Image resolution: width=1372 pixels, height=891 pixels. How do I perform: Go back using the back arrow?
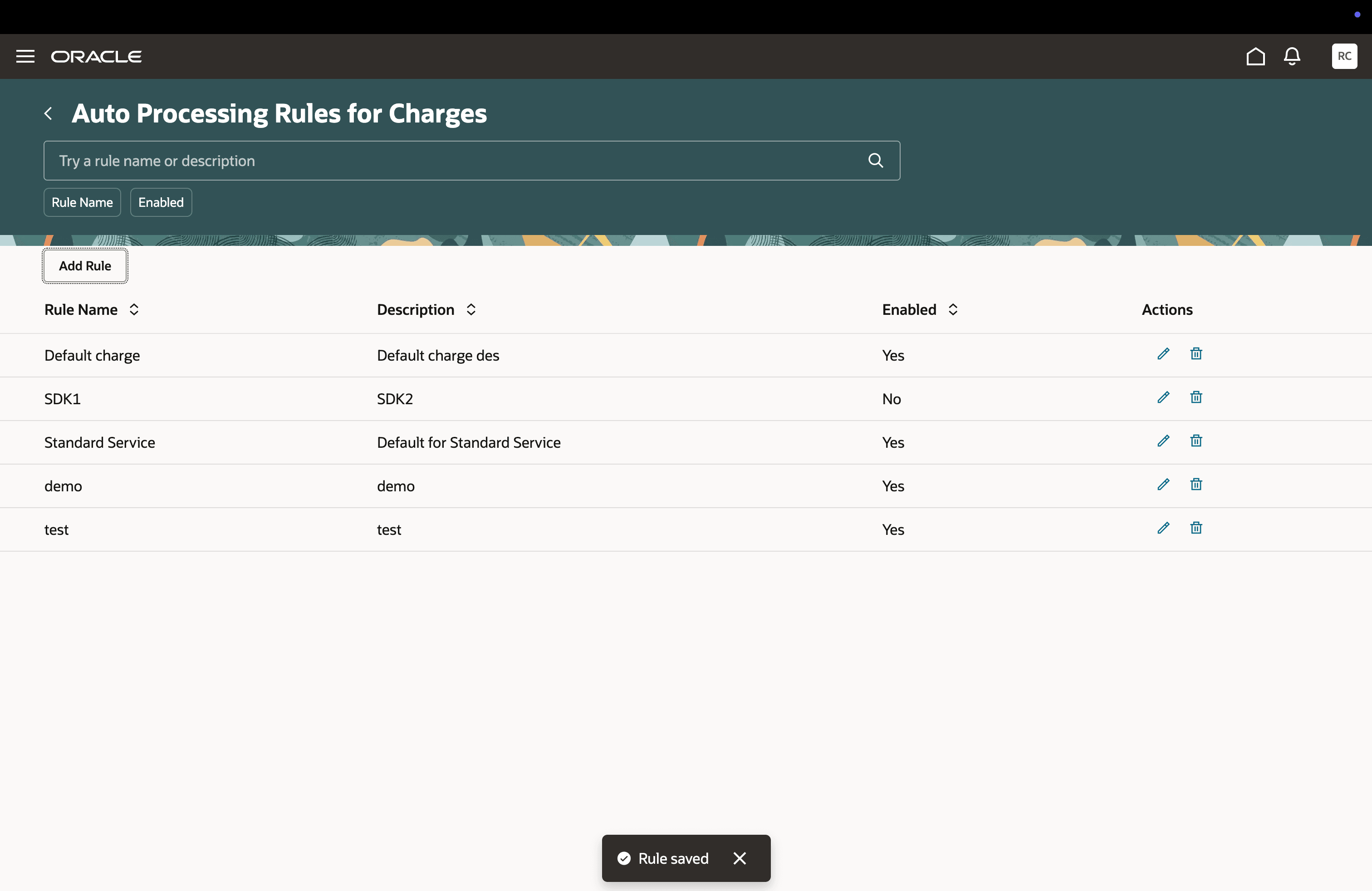(49, 113)
